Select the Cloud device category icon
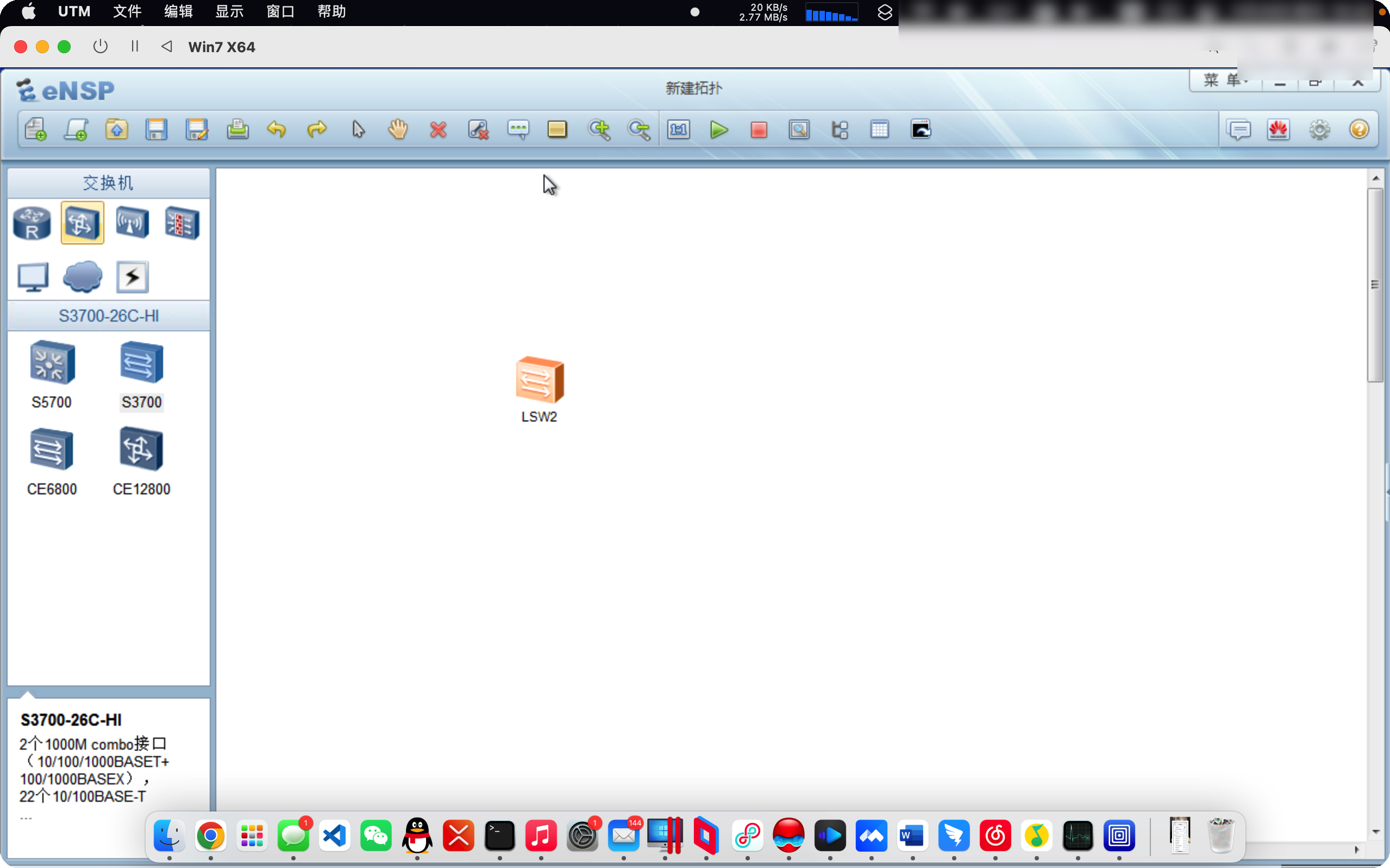Image resolution: width=1390 pixels, height=868 pixels. [83, 276]
